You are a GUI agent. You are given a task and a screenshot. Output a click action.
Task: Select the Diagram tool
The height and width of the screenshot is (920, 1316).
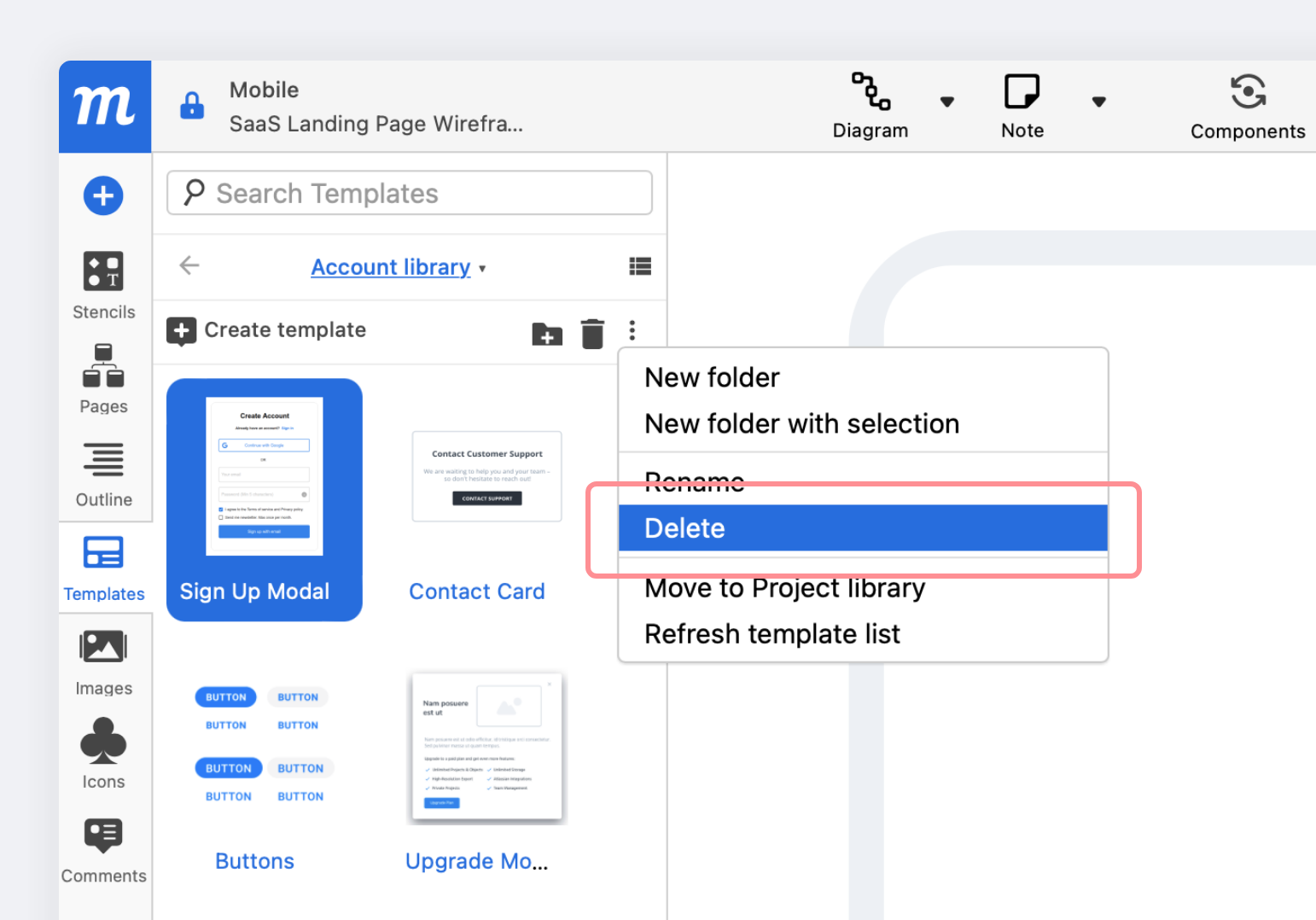(871, 106)
